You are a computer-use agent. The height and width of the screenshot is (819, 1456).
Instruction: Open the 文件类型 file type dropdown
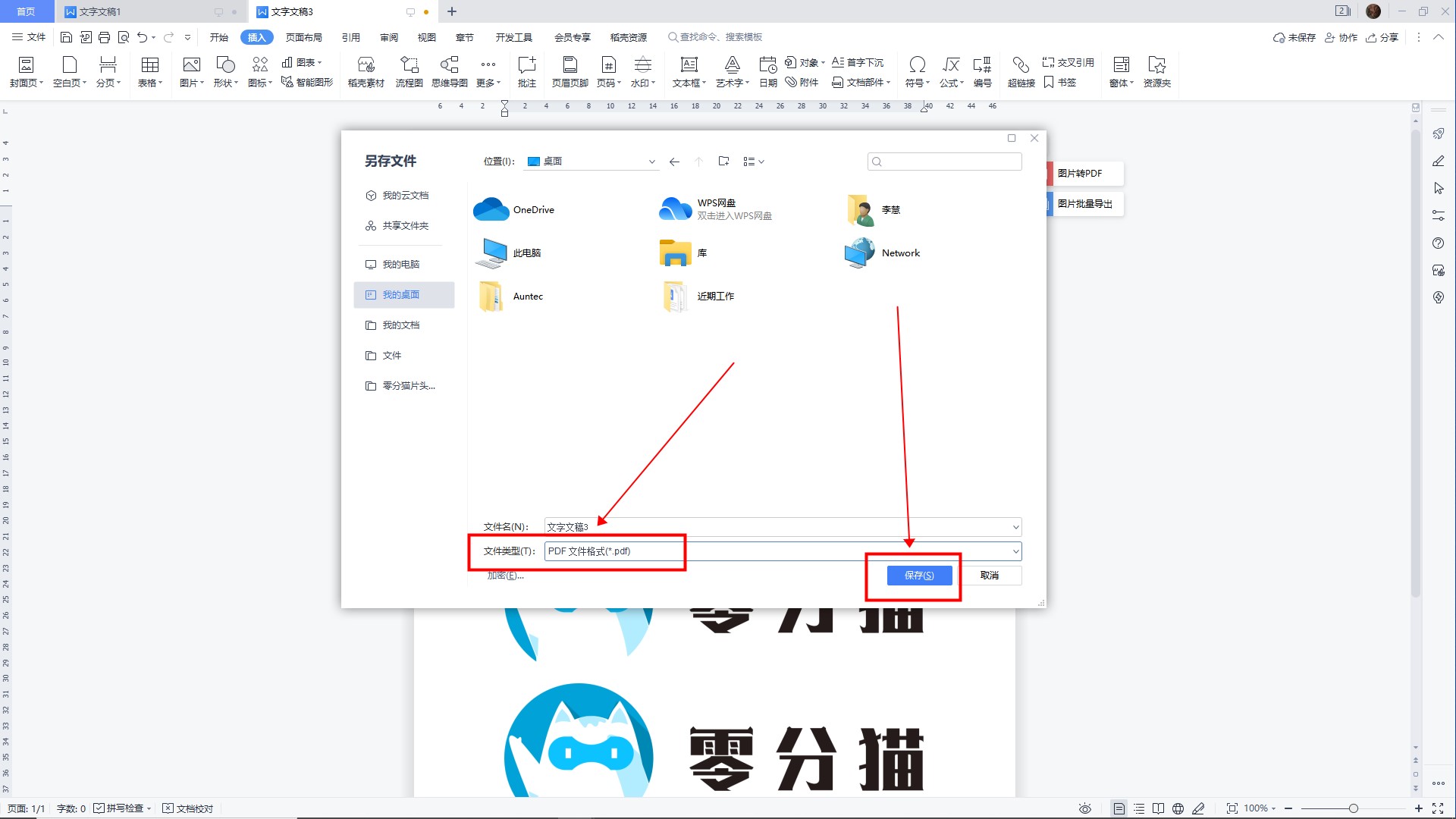[1015, 551]
